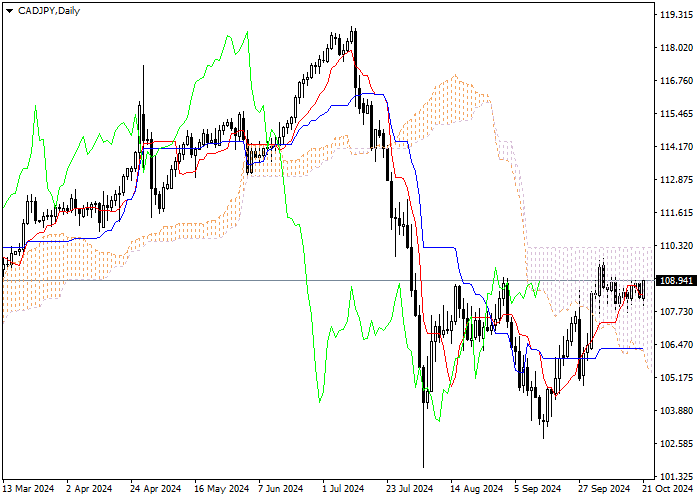This screenshot has width=700, height=500.
Task: Click the current price label 108.941
Action: 676,281
